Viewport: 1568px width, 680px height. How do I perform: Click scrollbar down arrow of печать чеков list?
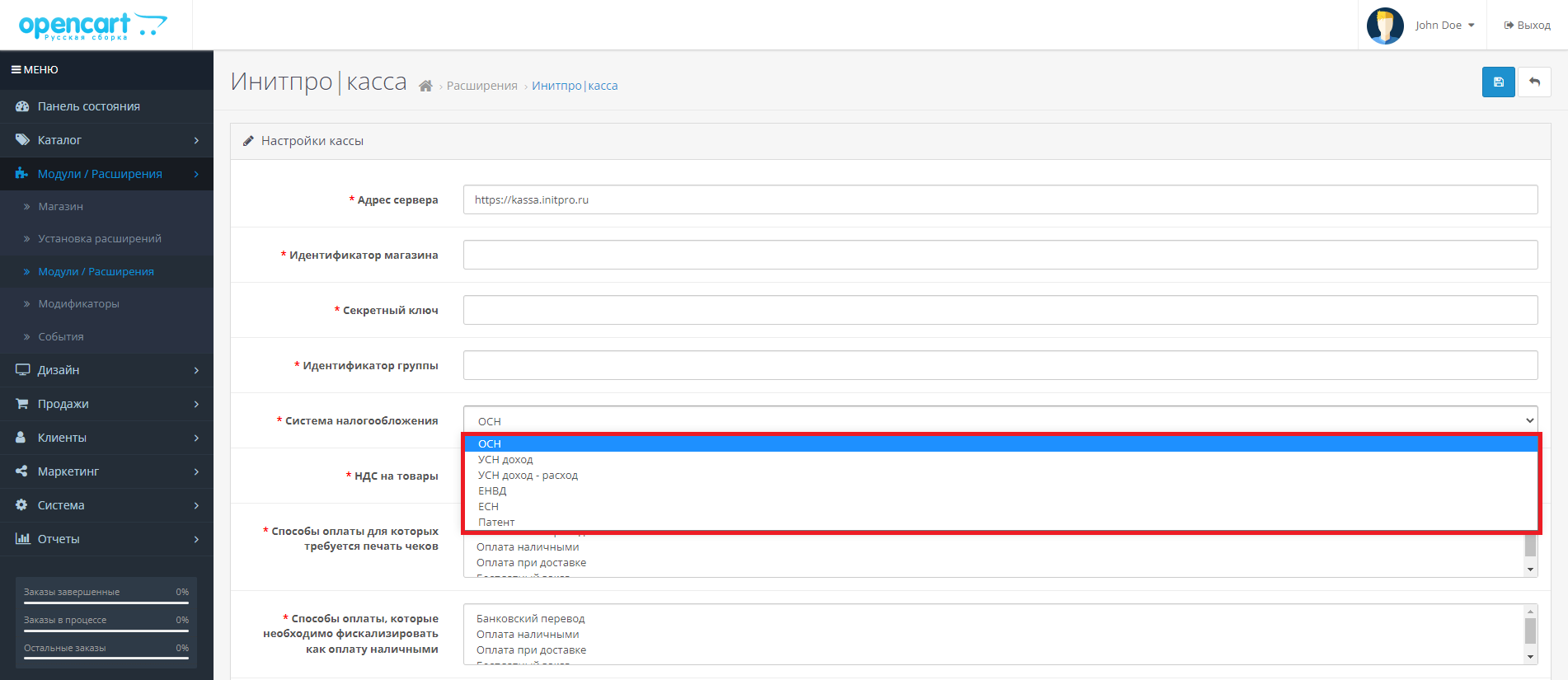pos(1530,570)
